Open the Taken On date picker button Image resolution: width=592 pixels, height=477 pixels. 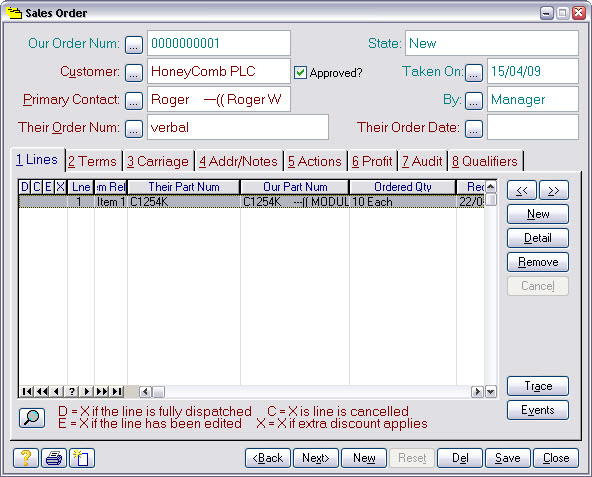[474, 73]
